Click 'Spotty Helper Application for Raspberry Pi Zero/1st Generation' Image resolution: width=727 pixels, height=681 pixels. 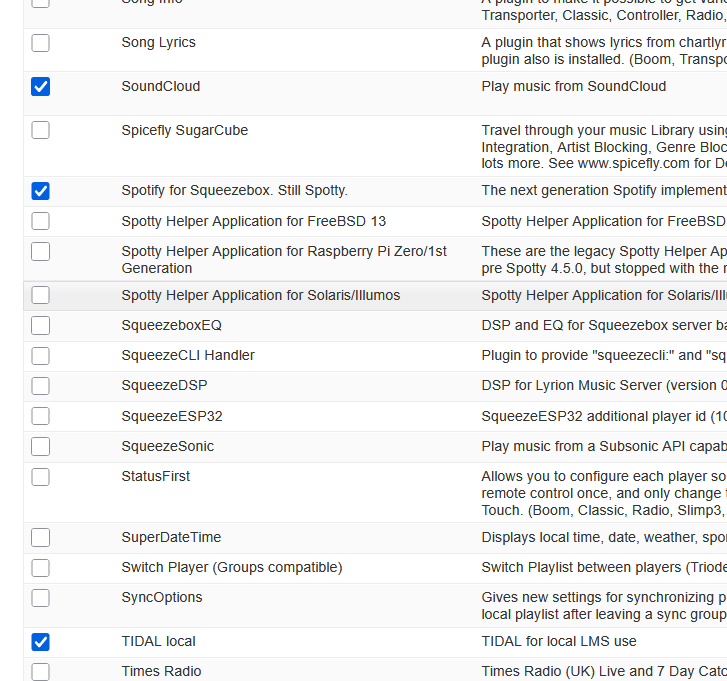pos(284,260)
